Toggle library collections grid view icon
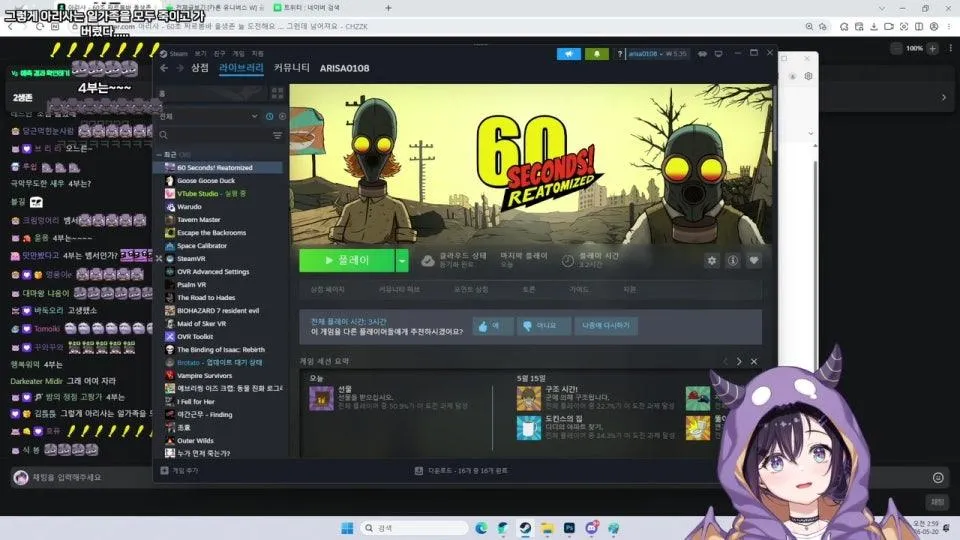This screenshot has width=960, height=540. click(277, 93)
